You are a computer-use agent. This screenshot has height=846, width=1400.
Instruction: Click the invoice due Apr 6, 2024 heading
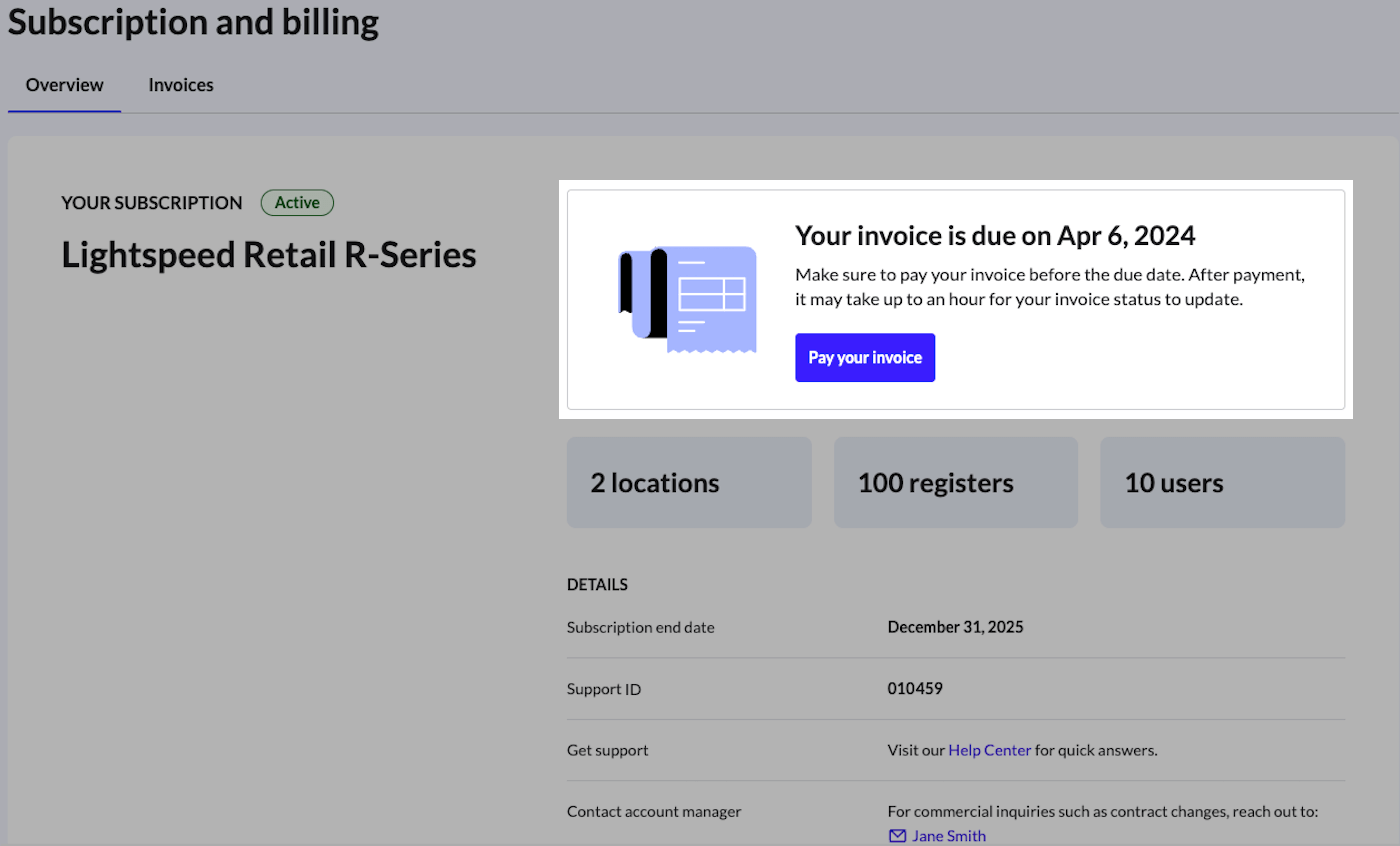coord(995,236)
